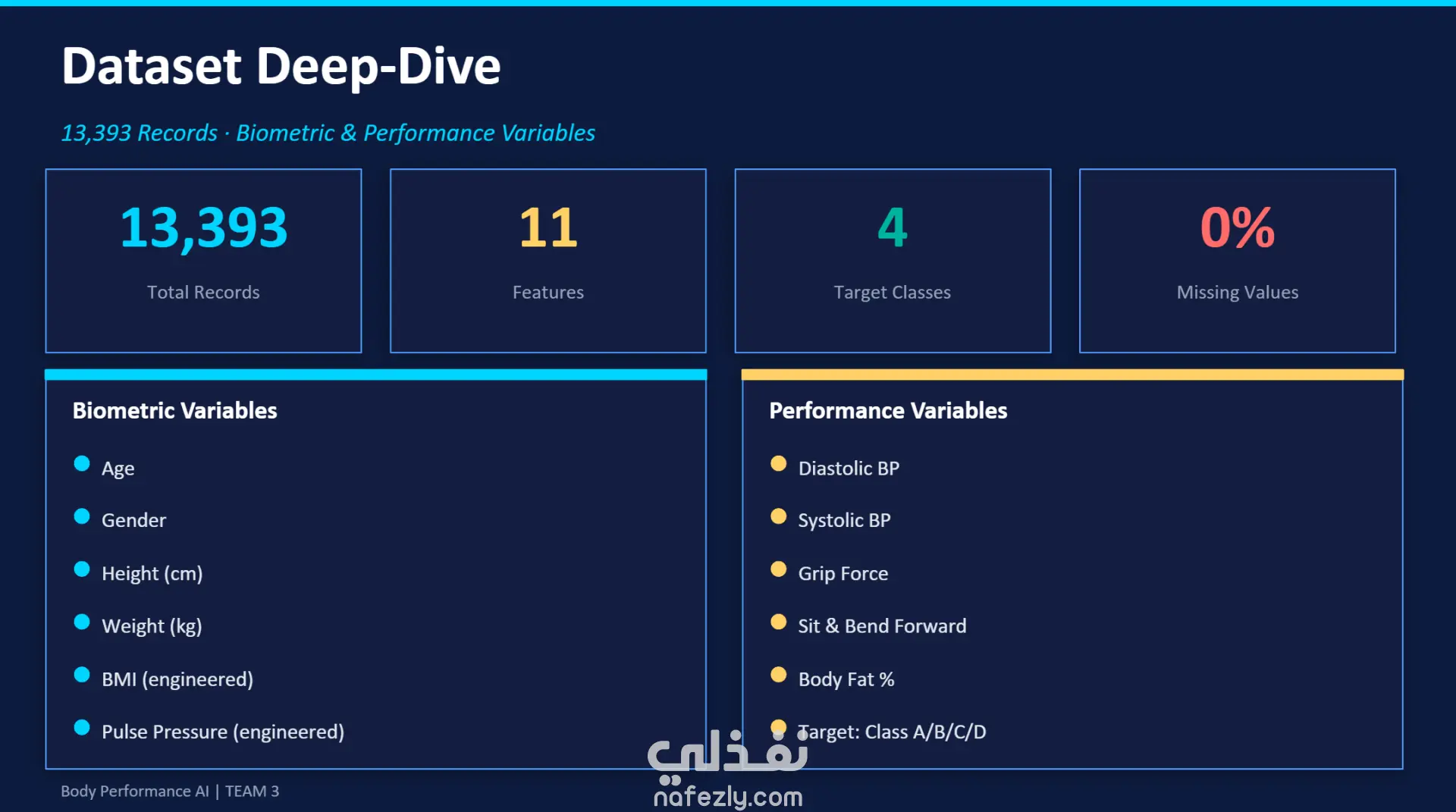Select Pulse Pressure (engineered) item
1456x812 pixels.
223,732
